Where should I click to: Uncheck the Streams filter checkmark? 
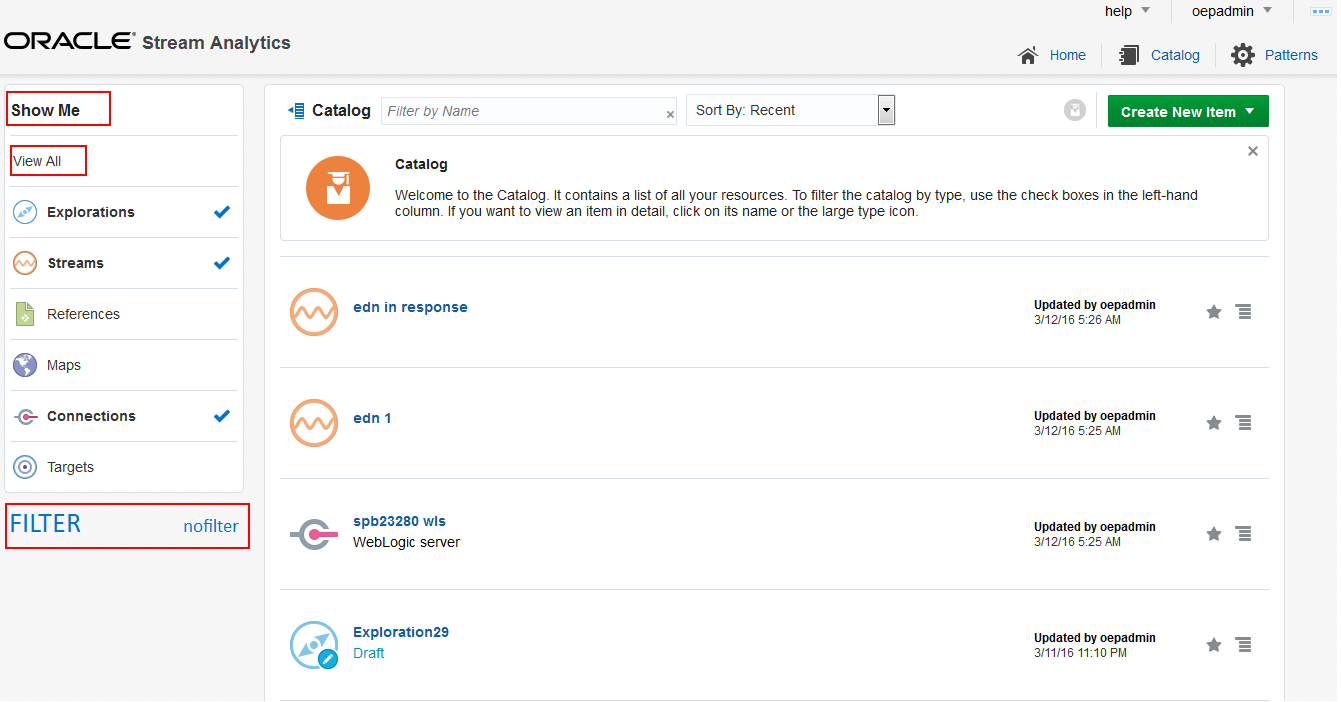[x=222, y=263]
